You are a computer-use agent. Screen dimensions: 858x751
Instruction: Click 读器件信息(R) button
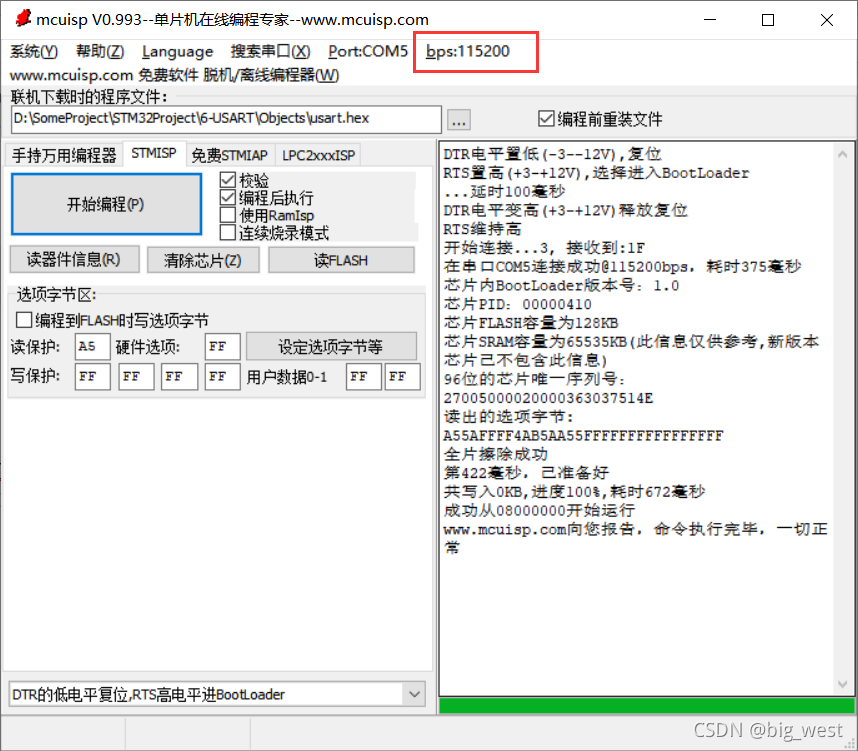pyautogui.click(x=74, y=259)
